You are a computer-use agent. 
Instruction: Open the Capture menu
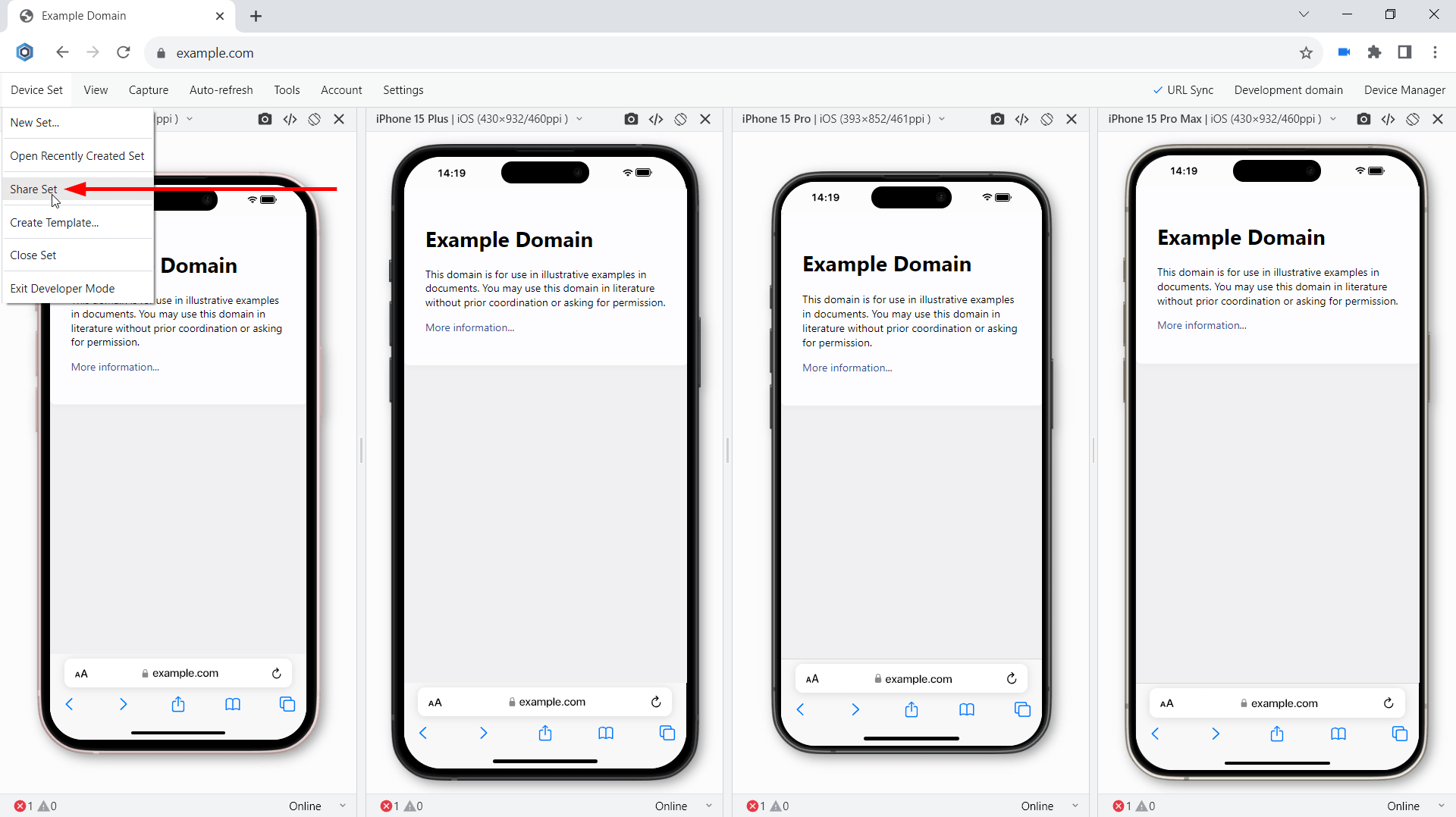coord(148,89)
